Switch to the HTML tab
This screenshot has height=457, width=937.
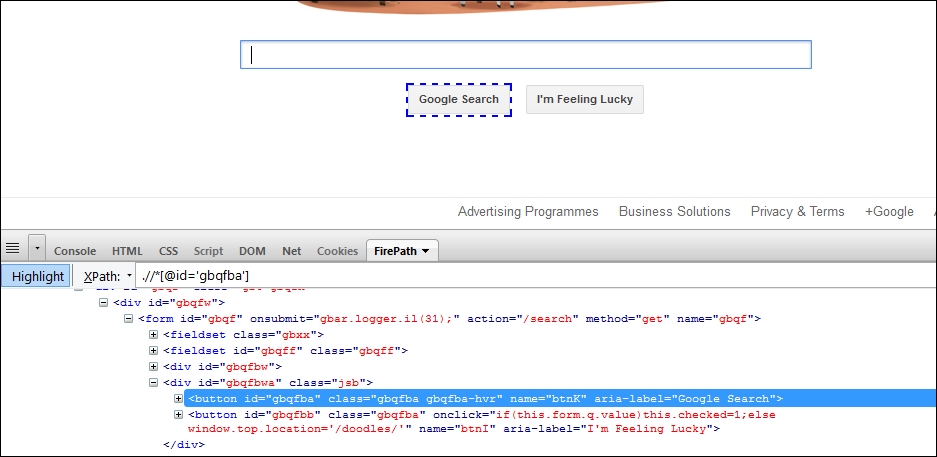tap(127, 251)
